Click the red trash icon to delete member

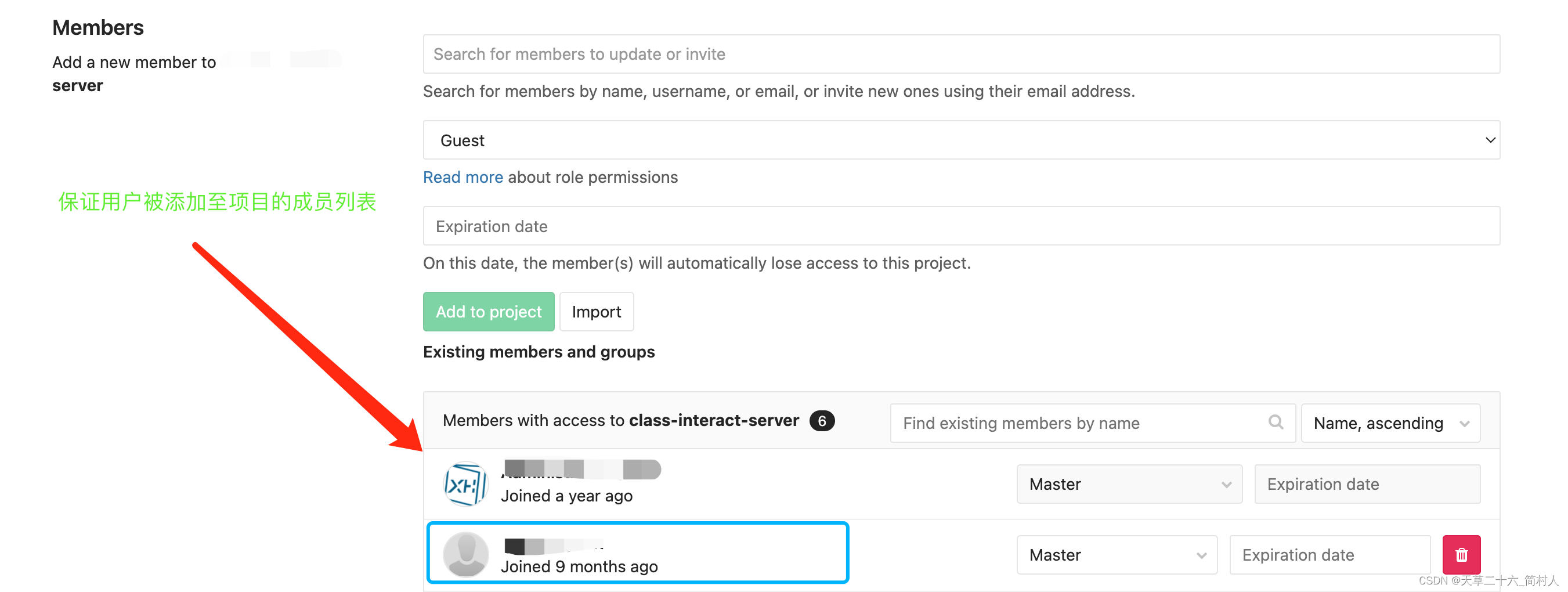coord(1461,554)
